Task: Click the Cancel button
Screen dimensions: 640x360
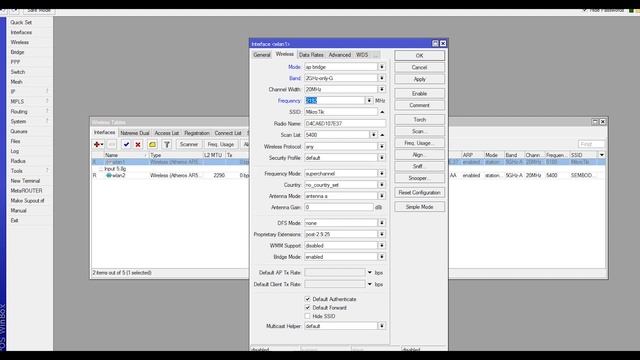Action: tap(420, 67)
